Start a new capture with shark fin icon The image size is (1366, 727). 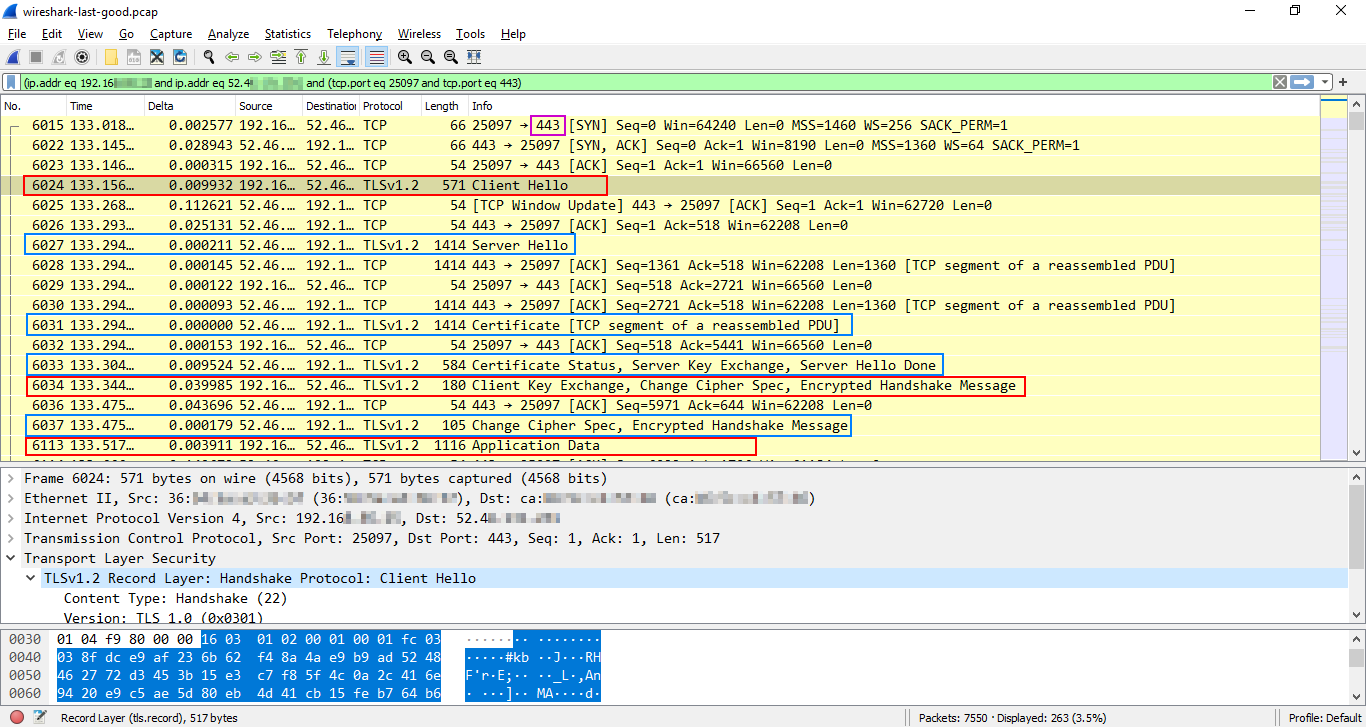tap(14, 57)
